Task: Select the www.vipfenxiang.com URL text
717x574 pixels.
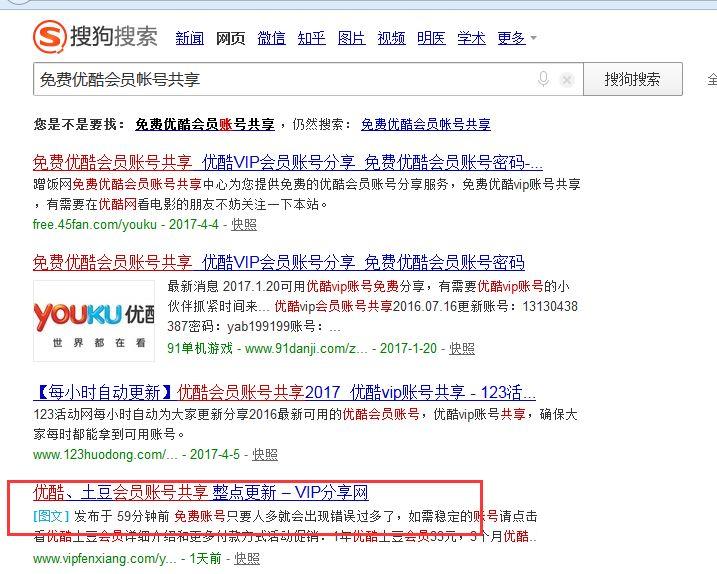Action: click(x=104, y=558)
